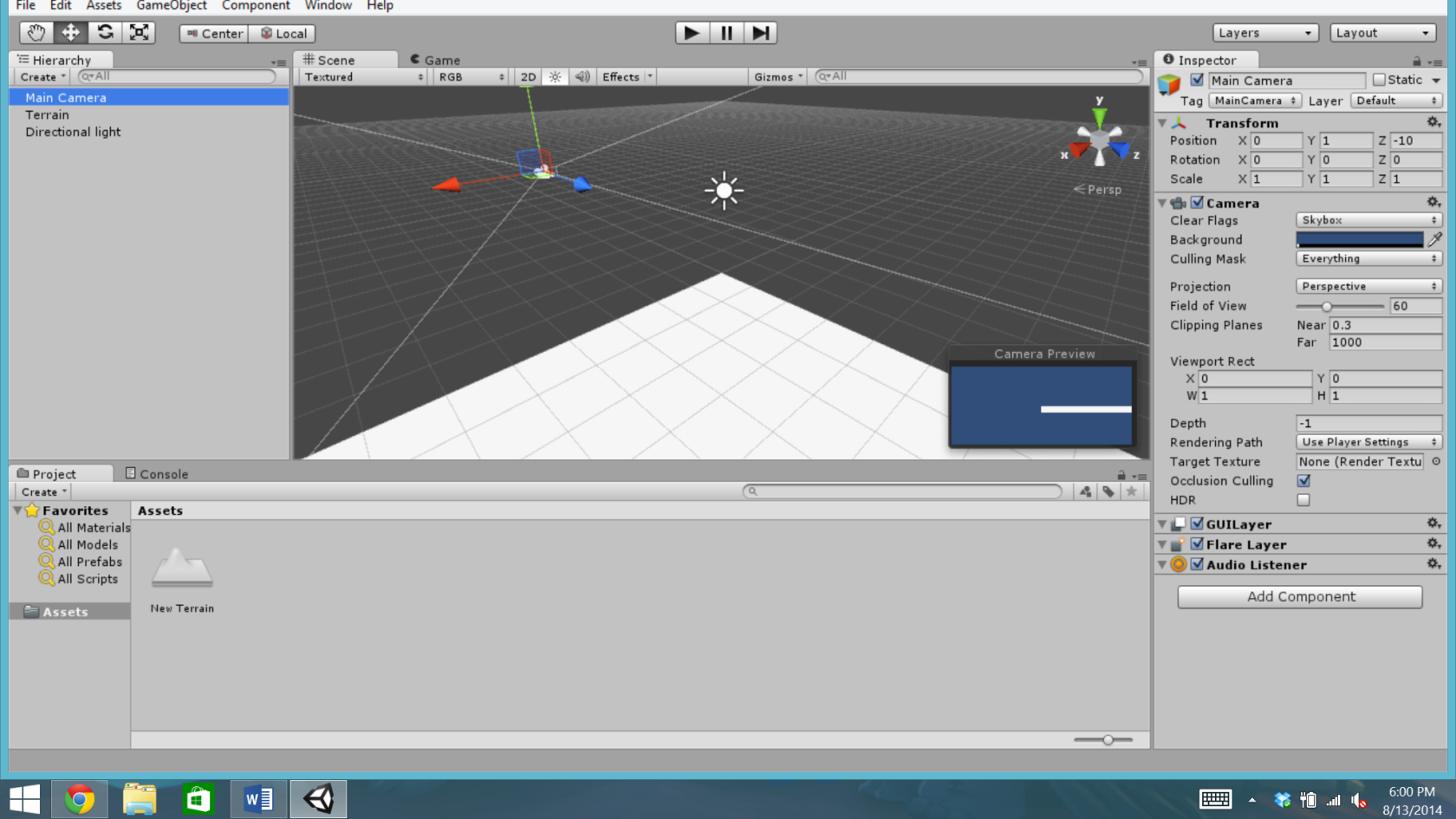This screenshot has height=819, width=1456.
Task: Toggle scene audio speaker icon
Action: [582, 77]
